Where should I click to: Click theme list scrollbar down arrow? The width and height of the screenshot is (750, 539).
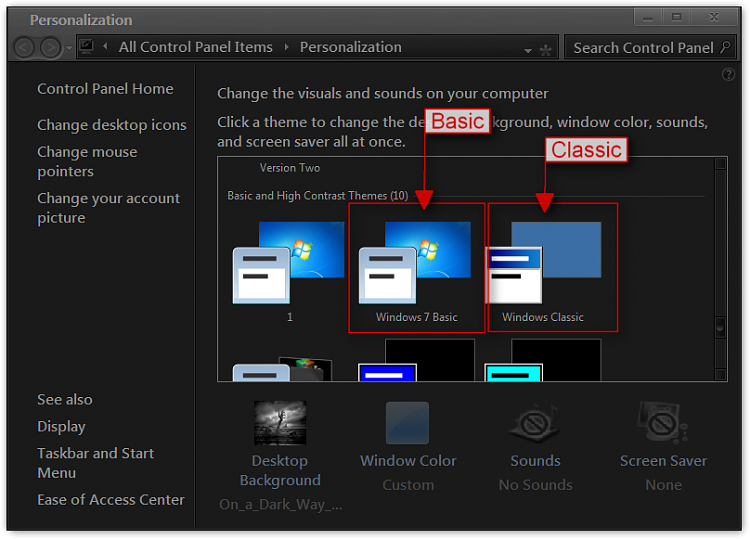720,374
